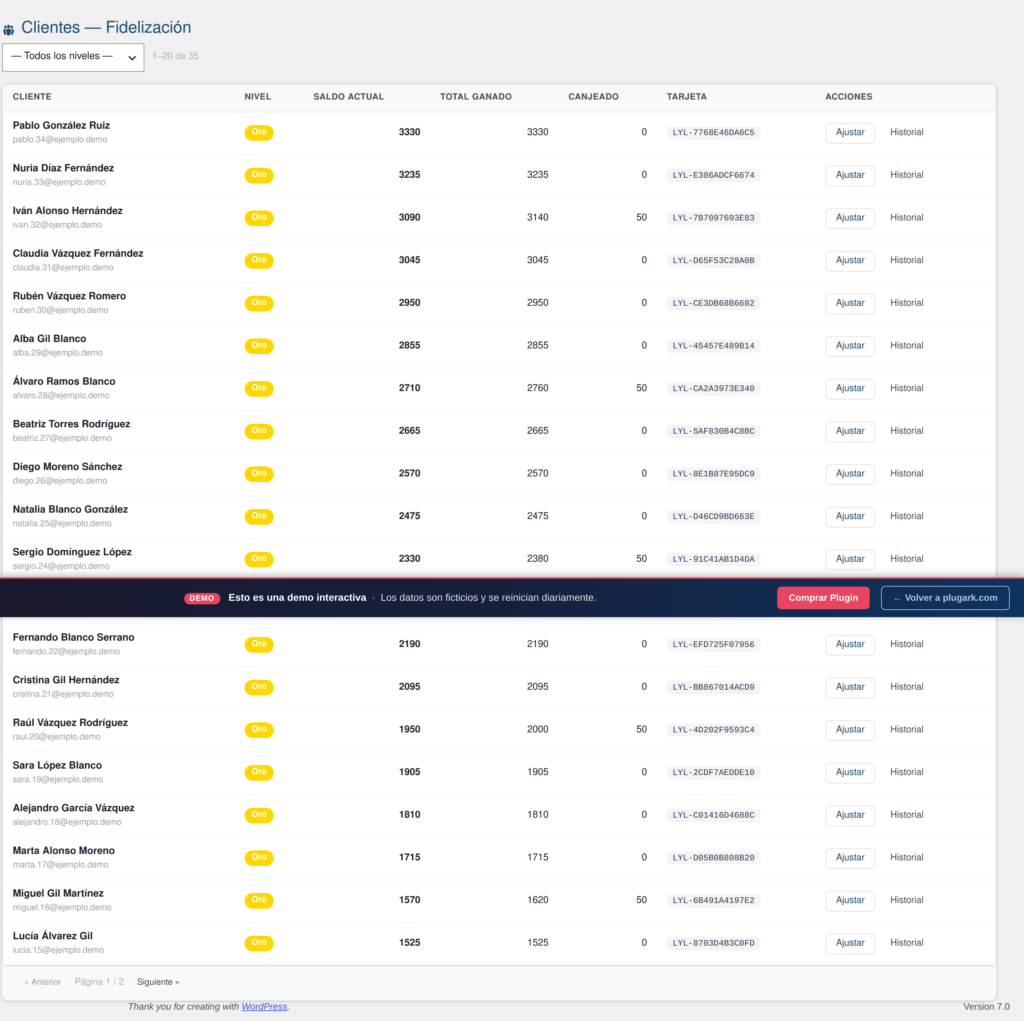Click the Anterior pagination link
Image resolution: width=1024 pixels, height=1021 pixels.
42,982
